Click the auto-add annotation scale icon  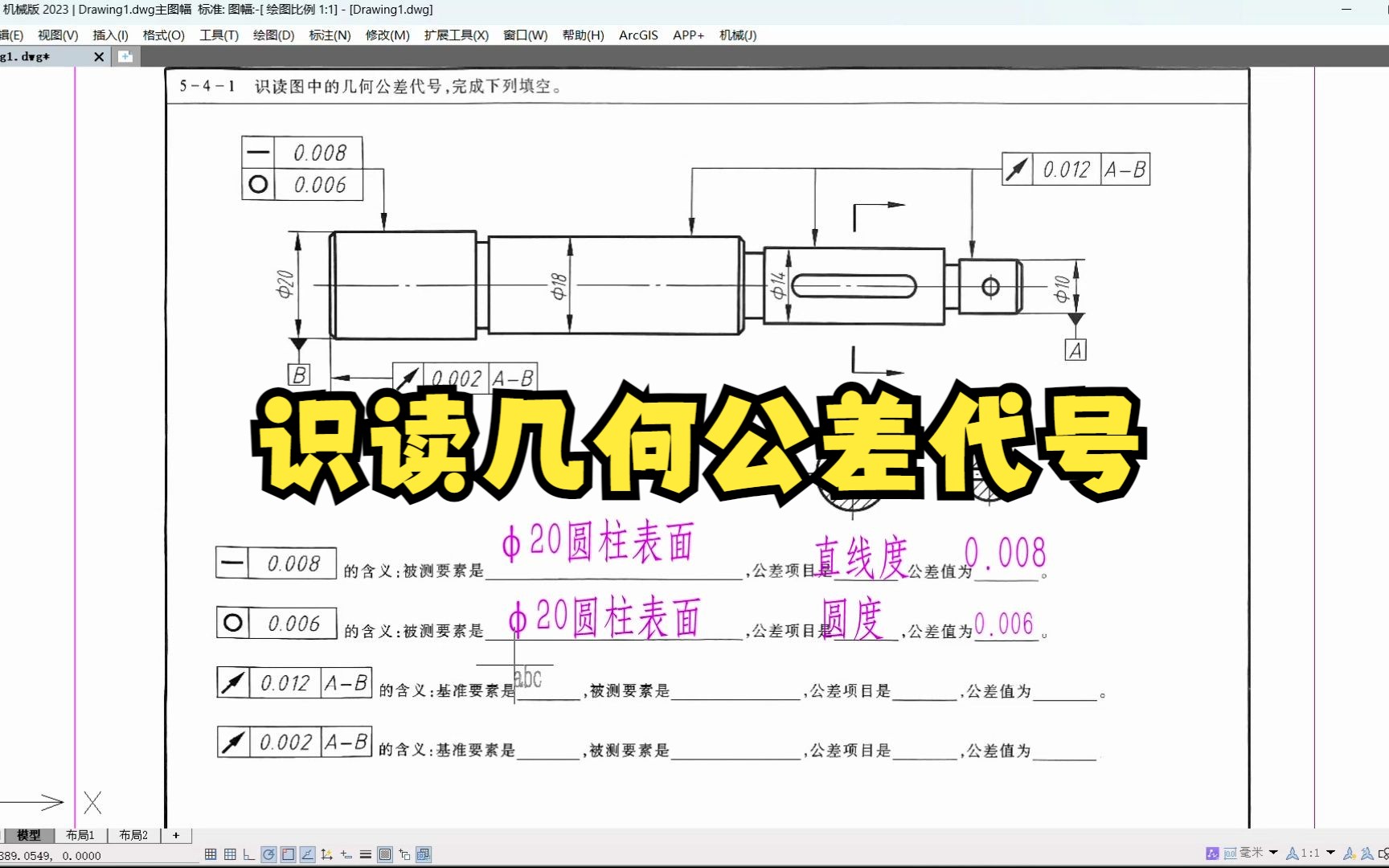pyautogui.click(x=1367, y=854)
